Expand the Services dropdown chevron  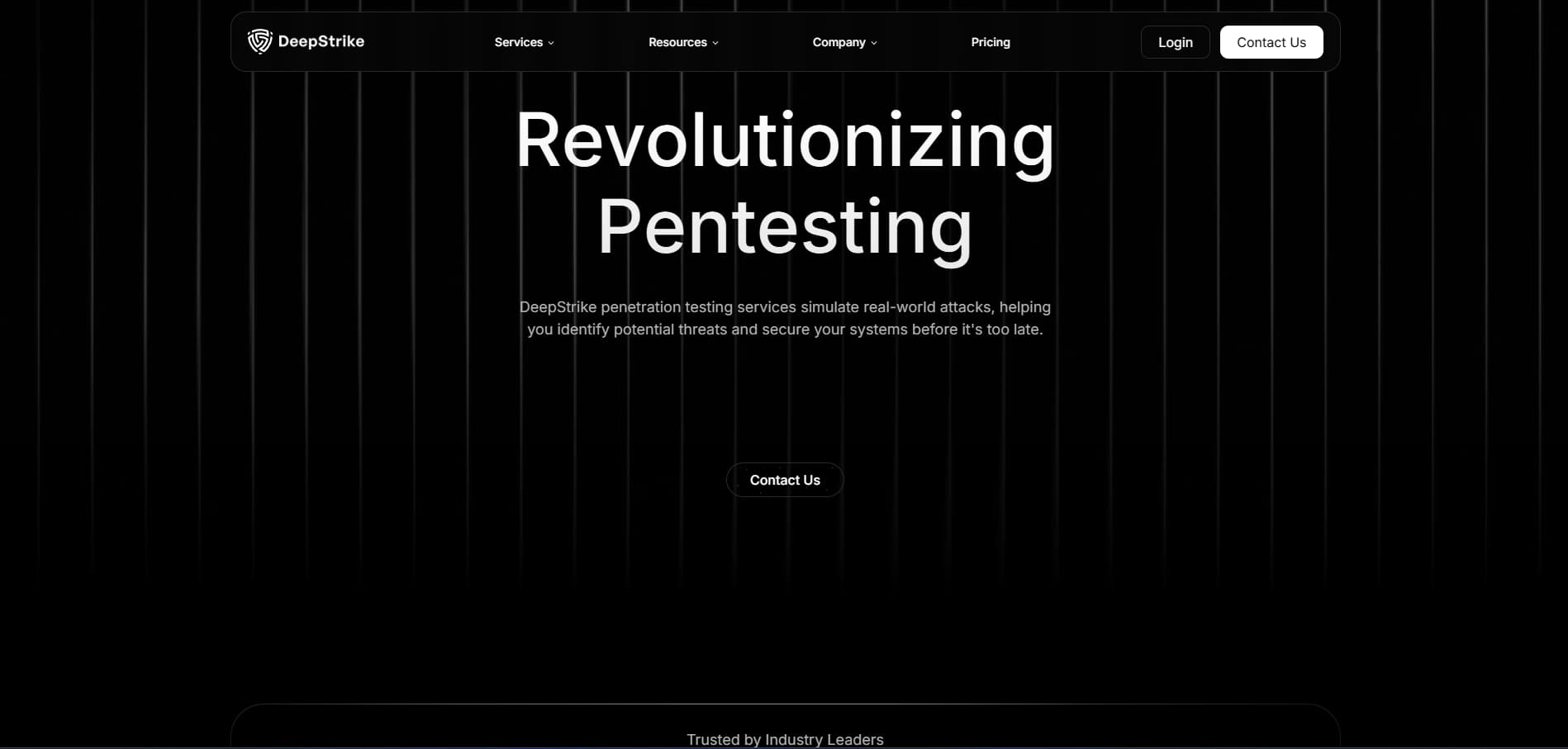[x=551, y=43]
